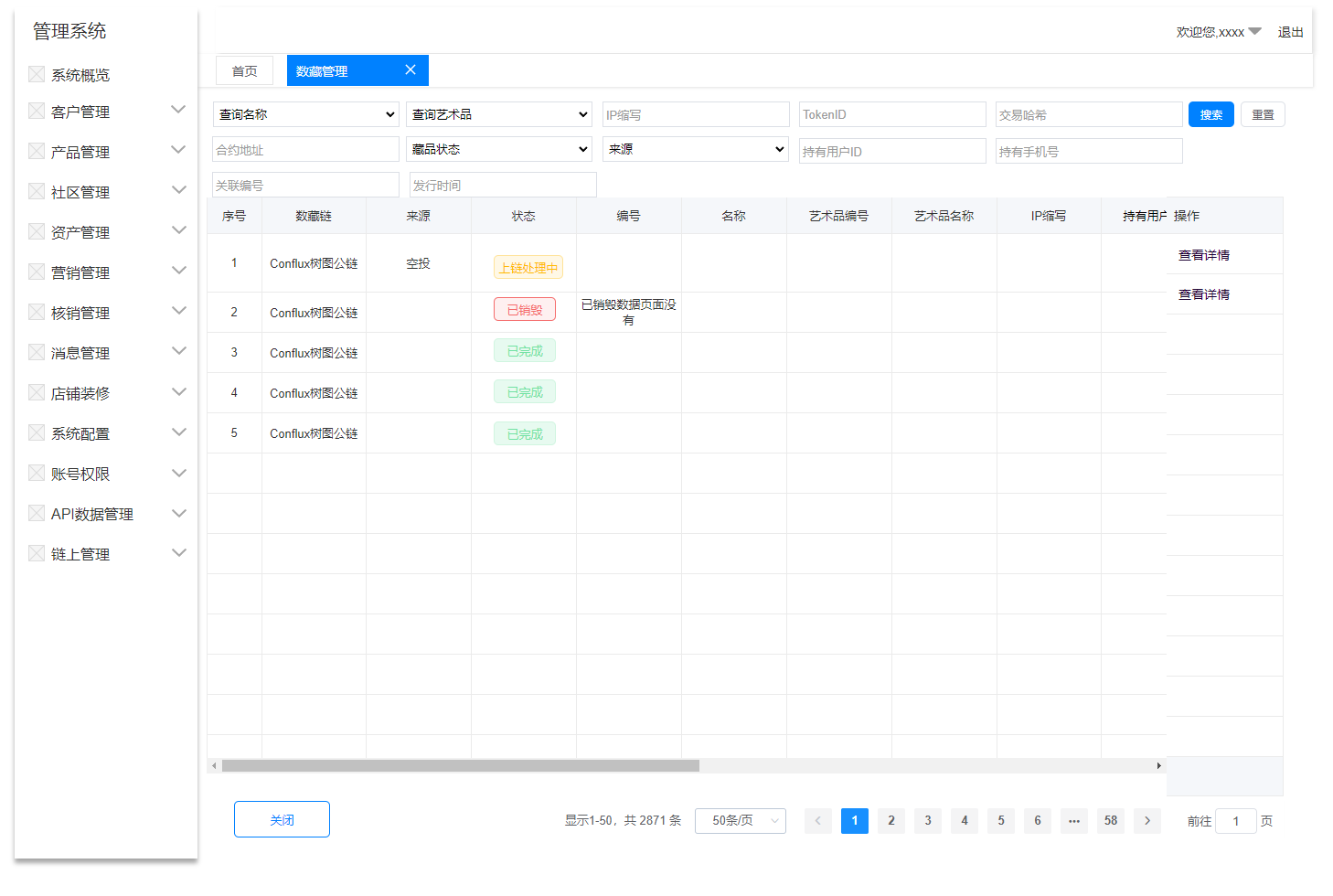Open the 查询艺术品 dropdown
Viewport: 1333px width, 896px height.
coord(499,114)
